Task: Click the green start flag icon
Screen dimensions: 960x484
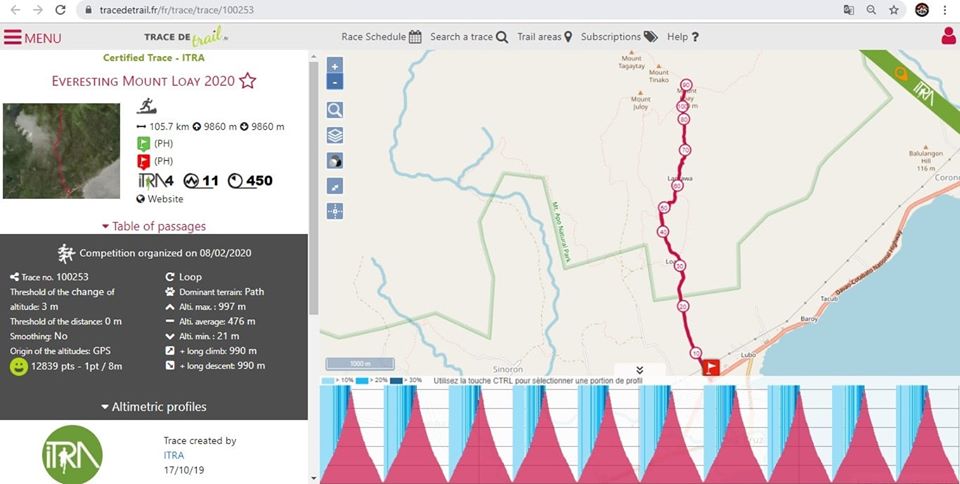Action: pos(143,144)
